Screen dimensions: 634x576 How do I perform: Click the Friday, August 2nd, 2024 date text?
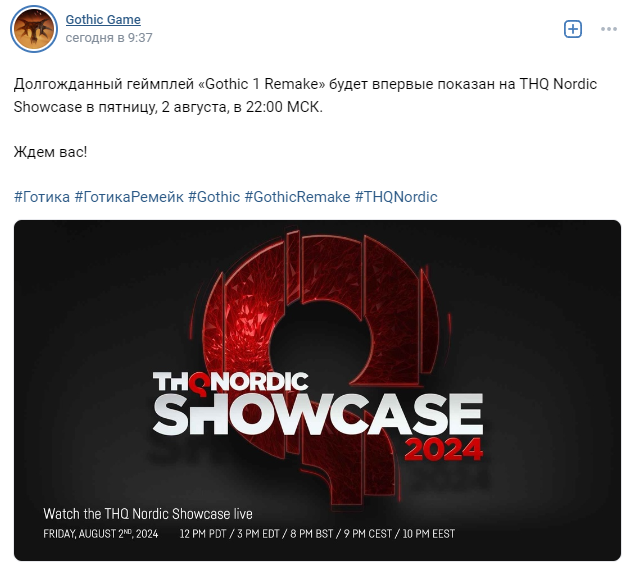101,534
